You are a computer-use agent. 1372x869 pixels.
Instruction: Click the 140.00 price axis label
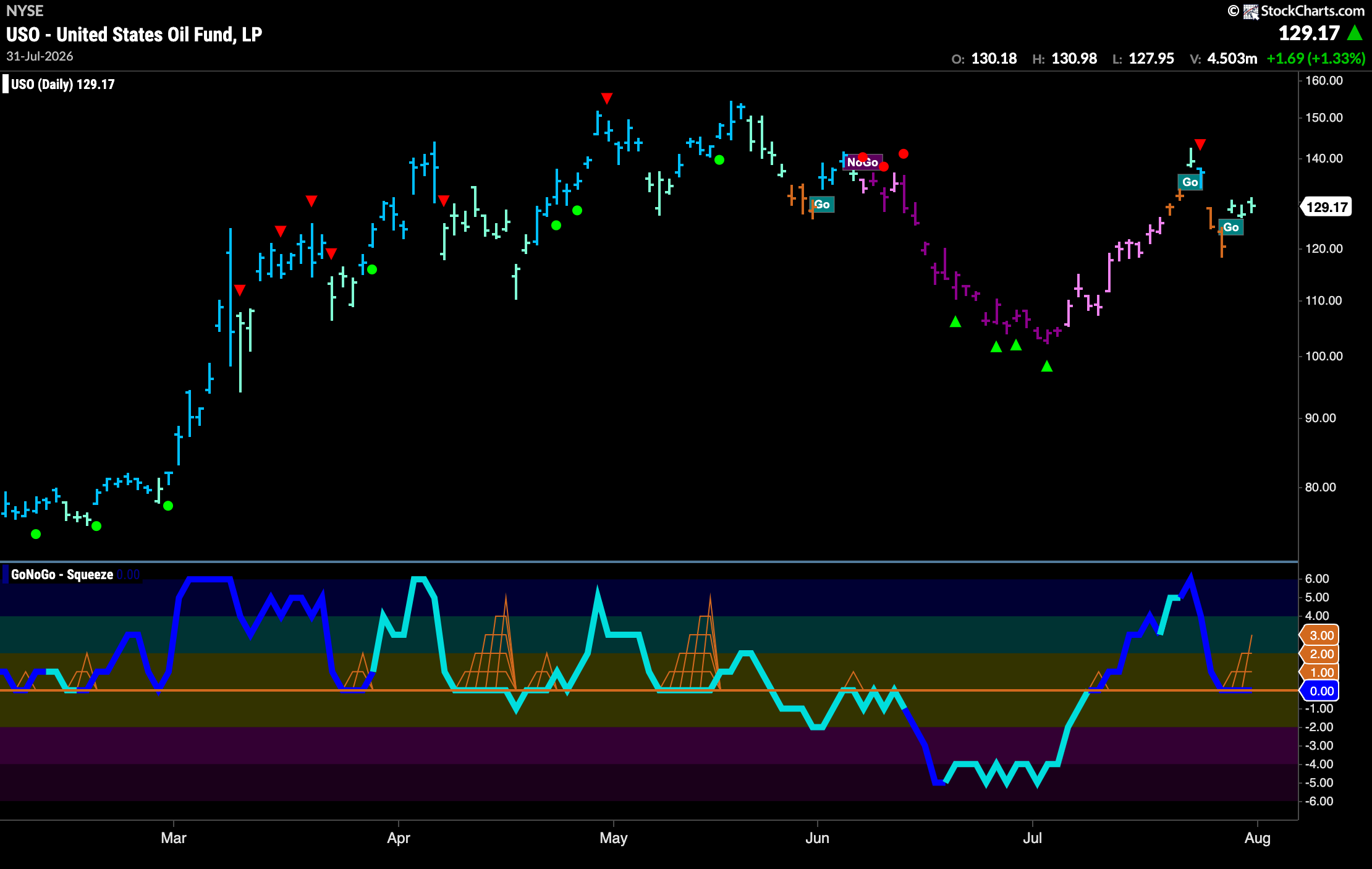coord(1324,158)
